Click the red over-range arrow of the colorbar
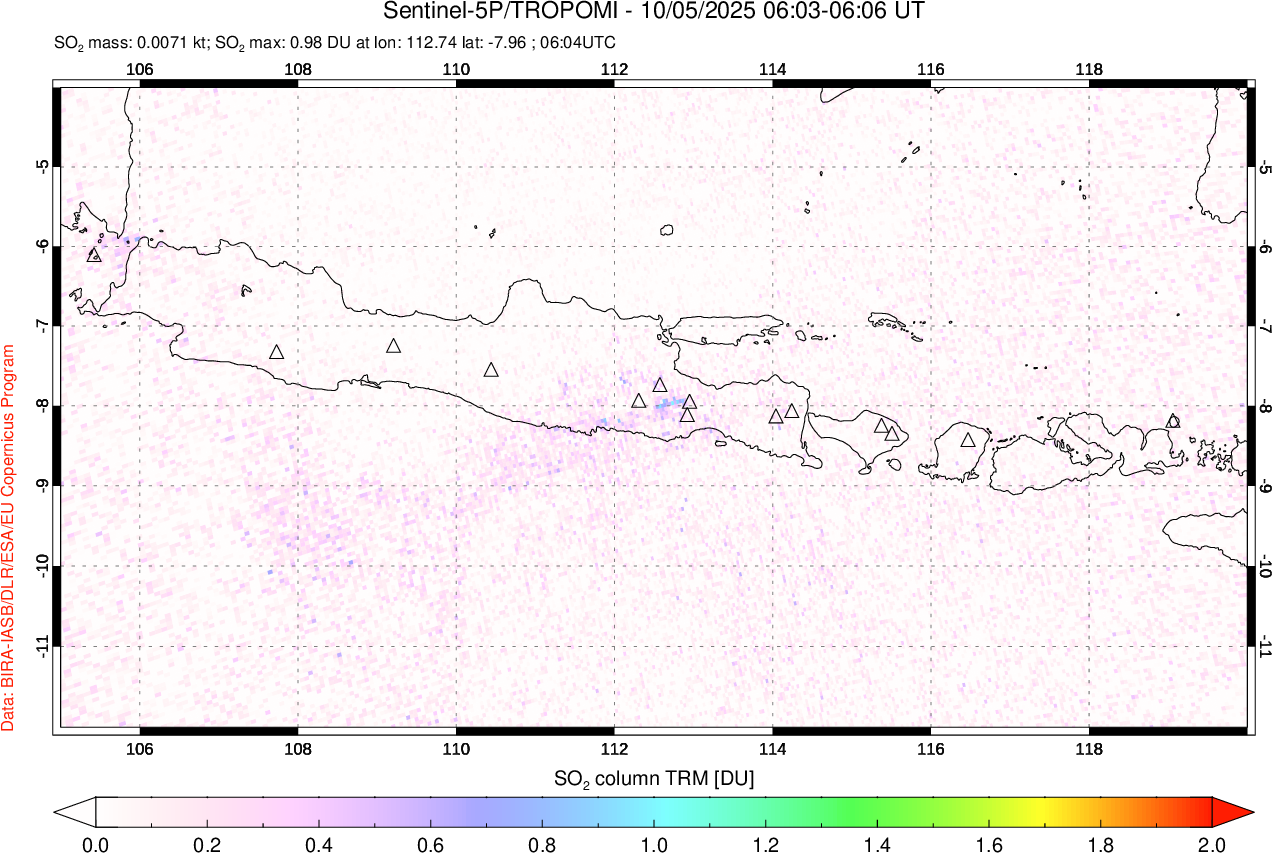Viewport: 1272px width, 853px height. click(1232, 811)
